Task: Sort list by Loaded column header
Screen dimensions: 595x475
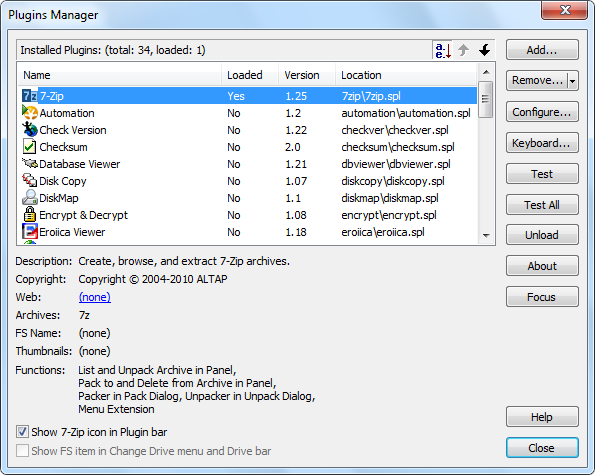Action: pos(250,75)
